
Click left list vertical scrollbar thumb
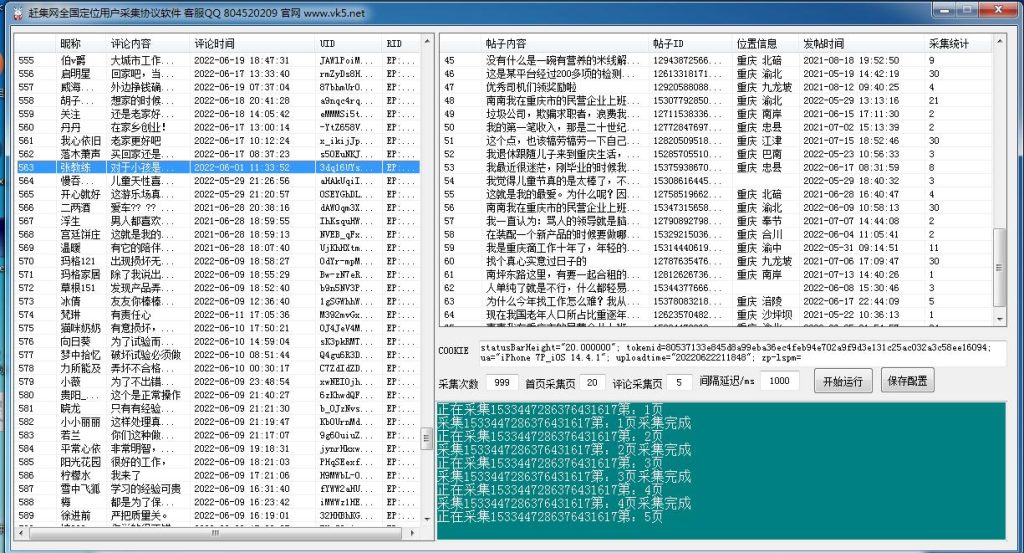[x=426, y=437]
